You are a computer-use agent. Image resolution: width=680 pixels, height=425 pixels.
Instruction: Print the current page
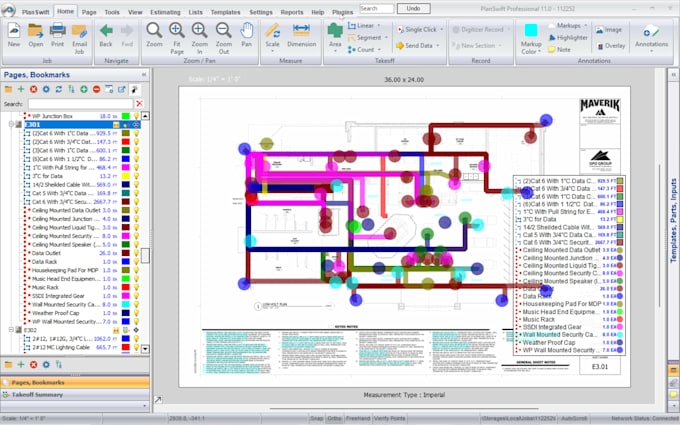[x=57, y=35]
